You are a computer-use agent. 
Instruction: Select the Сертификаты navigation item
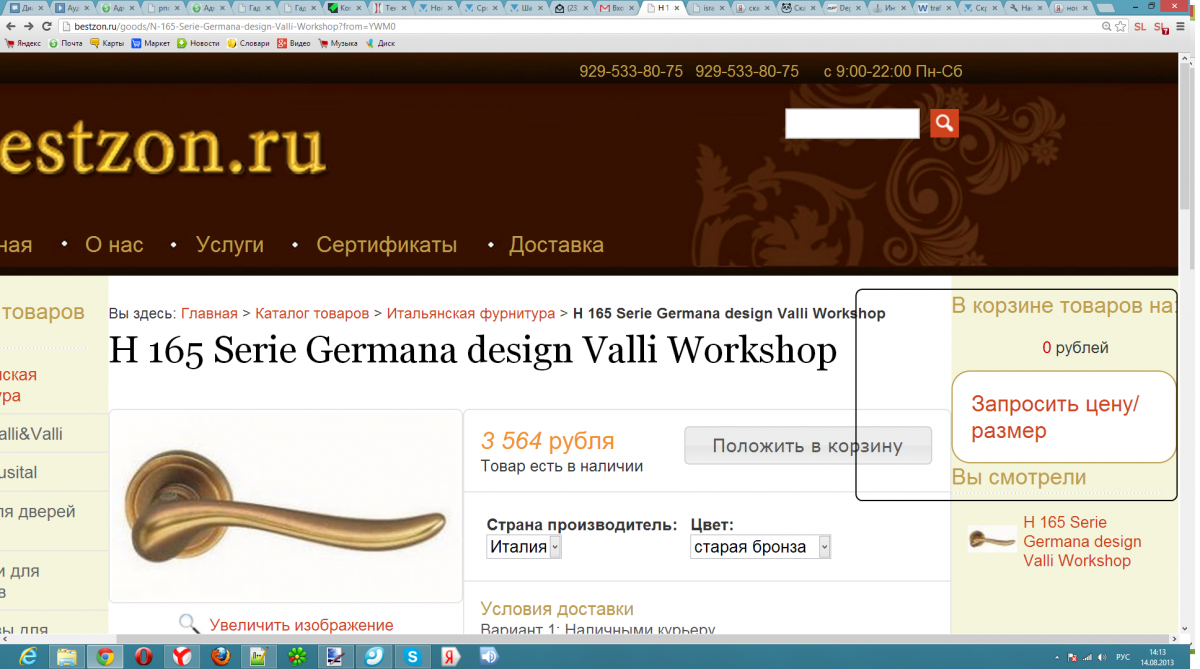pyautogui.click(x=386, y=245)
